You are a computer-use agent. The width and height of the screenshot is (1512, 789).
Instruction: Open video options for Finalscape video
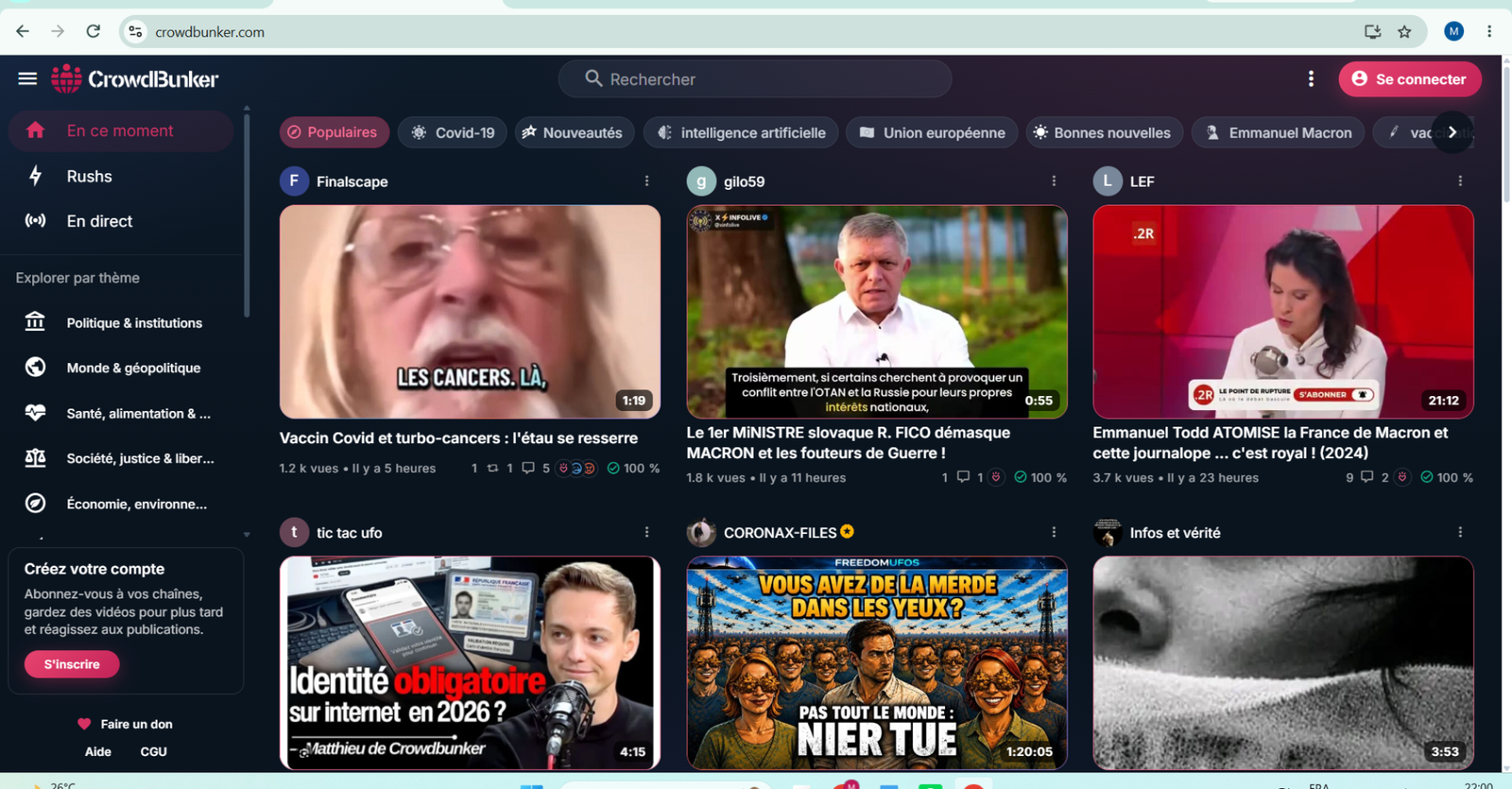[647, 181]
